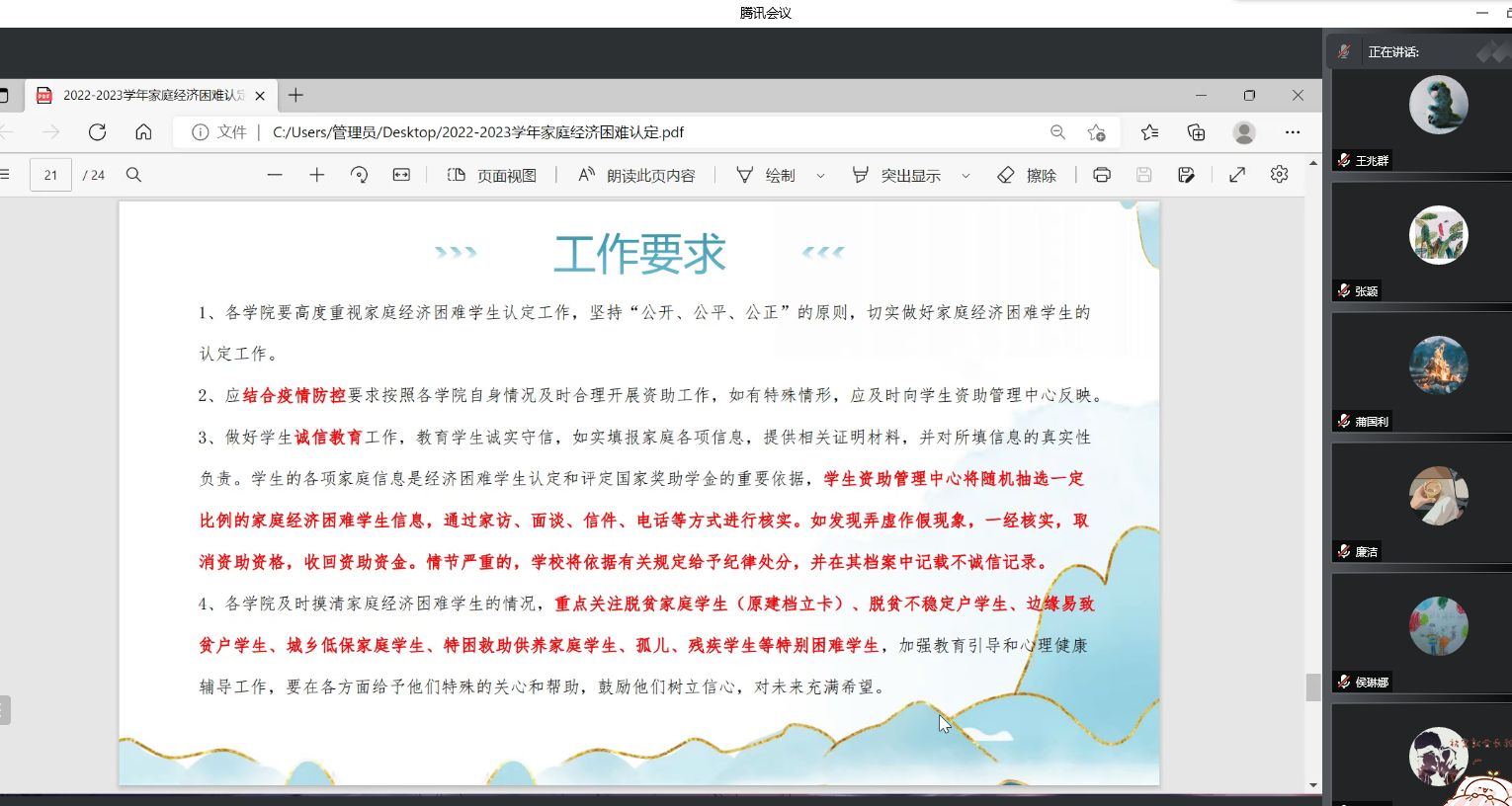Viewport: 1512px width, 806px height.
Task: Toggle the 突出显示 highlight tool
Action: (x=896, y=175)
